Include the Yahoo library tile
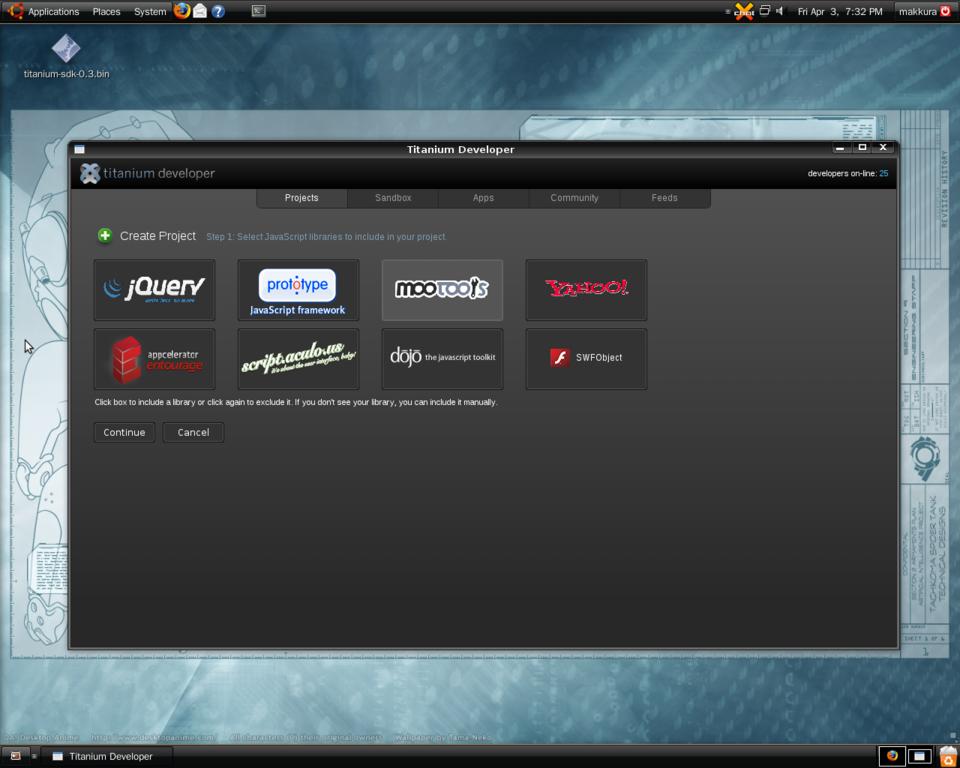The width and height of the screenshot is (960, 768). [x=586, y=290]
